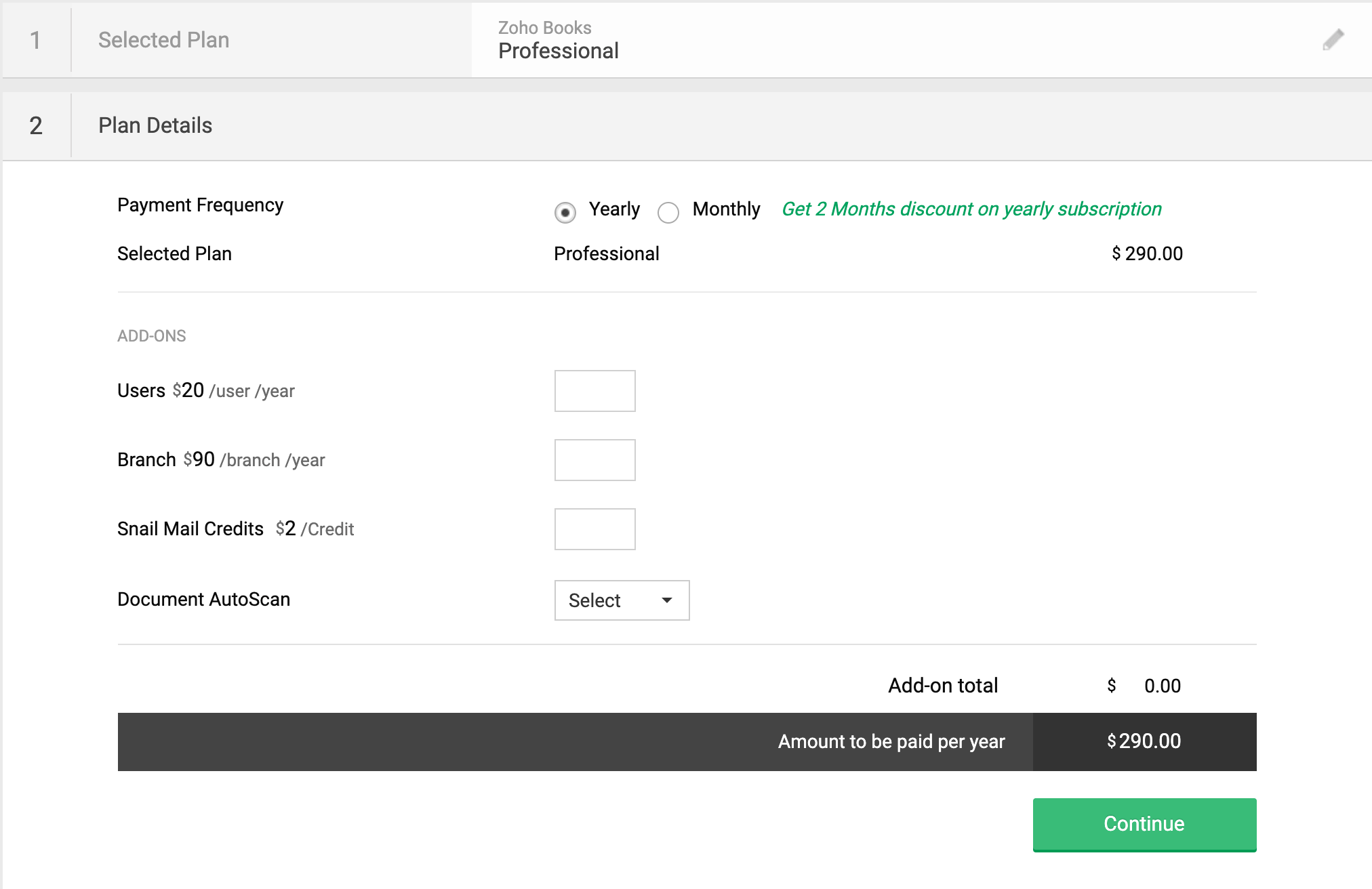The width and height of the screenshot is (1372, 889).
Task: Click the Users add-on input field
Action: (596, 391)
